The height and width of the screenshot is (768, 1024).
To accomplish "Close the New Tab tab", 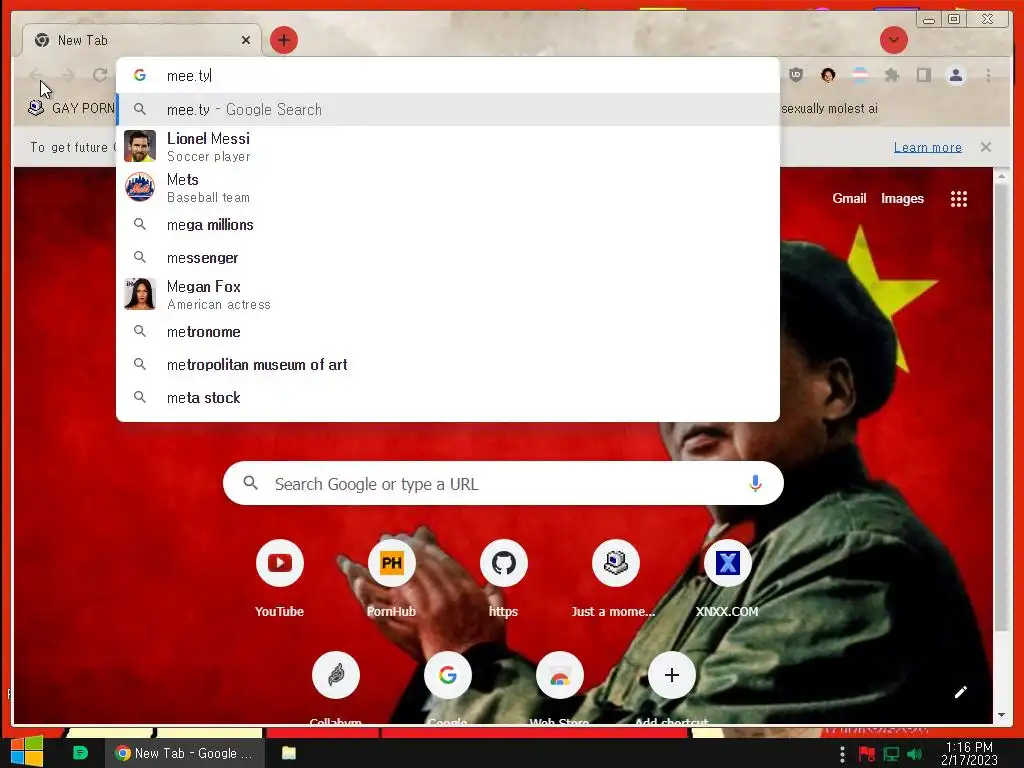I will (246, 40).
